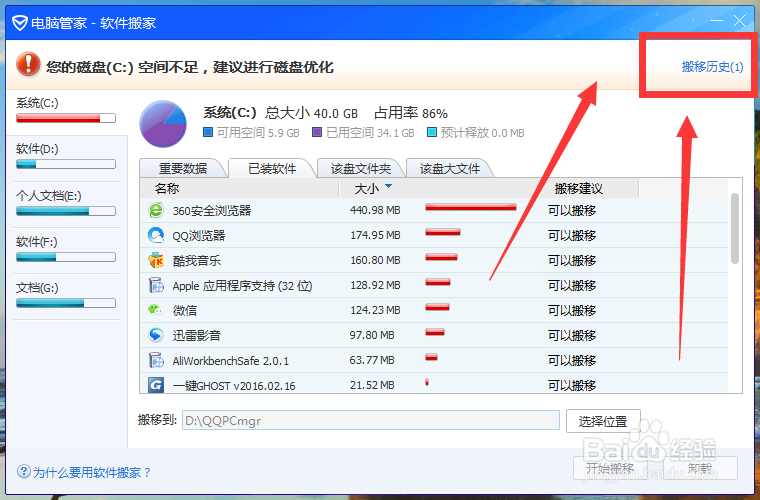Image resolution: width=760 pixels, height=500 pixels.
Task: Click the 个人文档(E:) usage bar
Action: [65, 211]
